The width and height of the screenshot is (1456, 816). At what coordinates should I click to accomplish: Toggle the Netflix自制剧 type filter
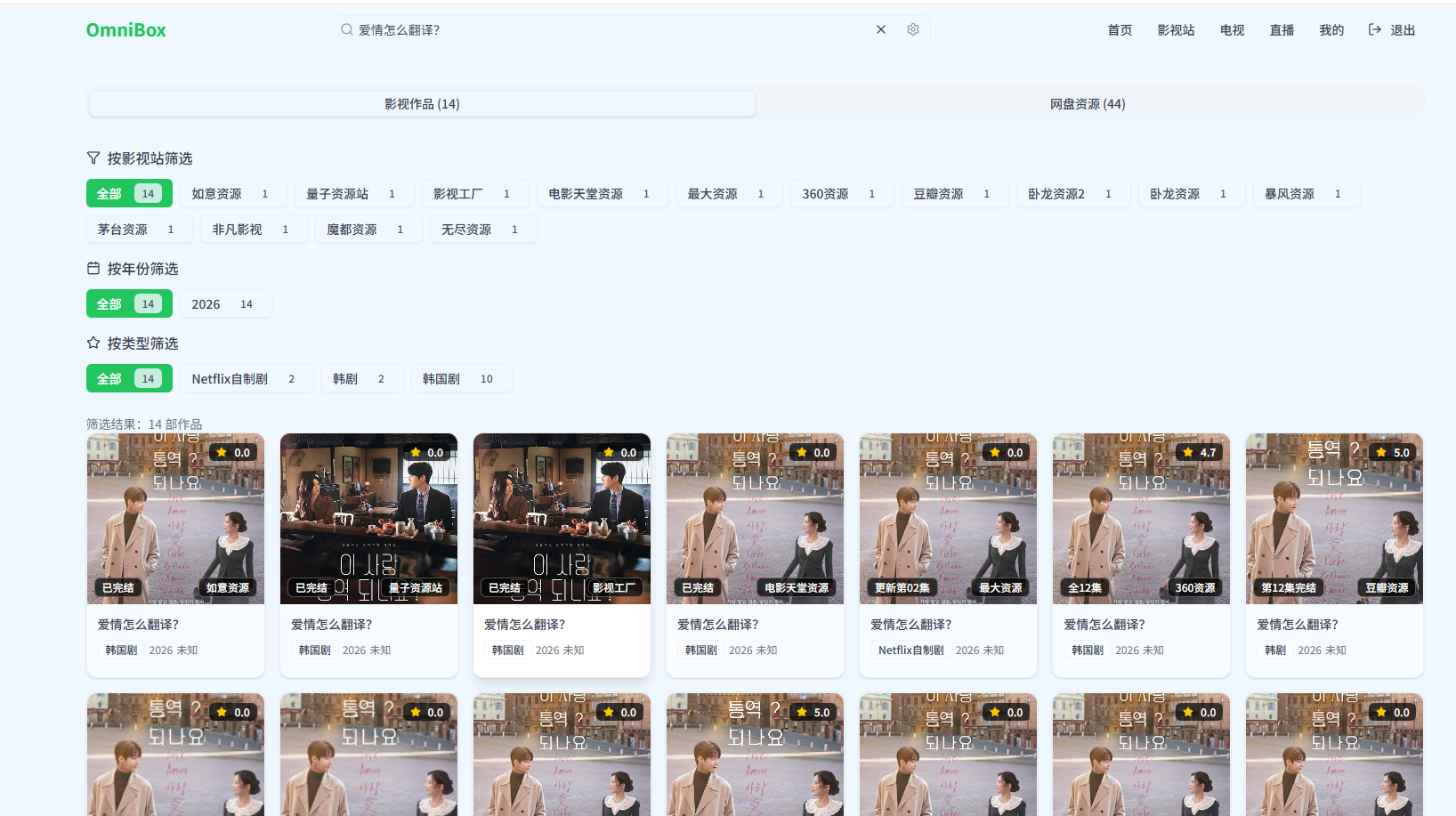pos(247,378)
